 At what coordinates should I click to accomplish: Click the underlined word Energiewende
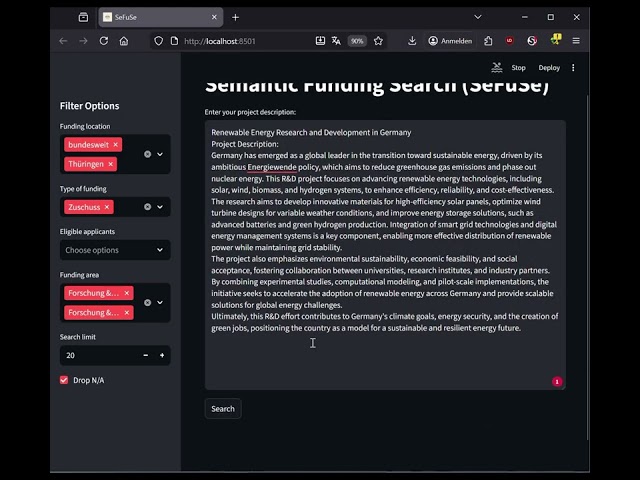point(272,167)
